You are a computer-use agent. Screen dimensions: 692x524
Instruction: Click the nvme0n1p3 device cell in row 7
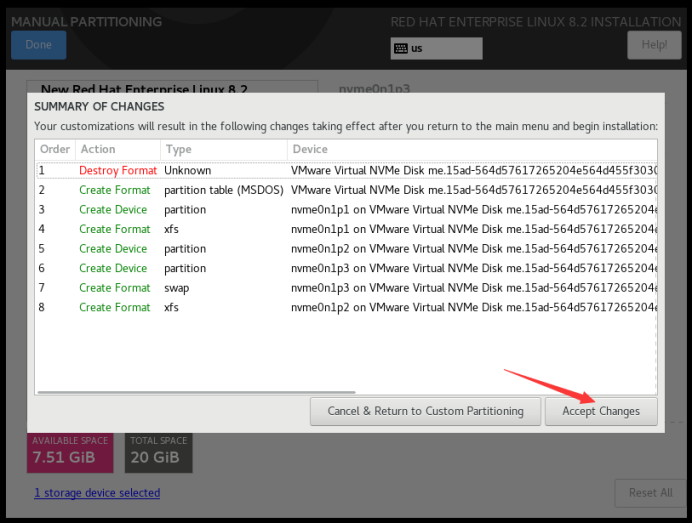click(474, 288)
